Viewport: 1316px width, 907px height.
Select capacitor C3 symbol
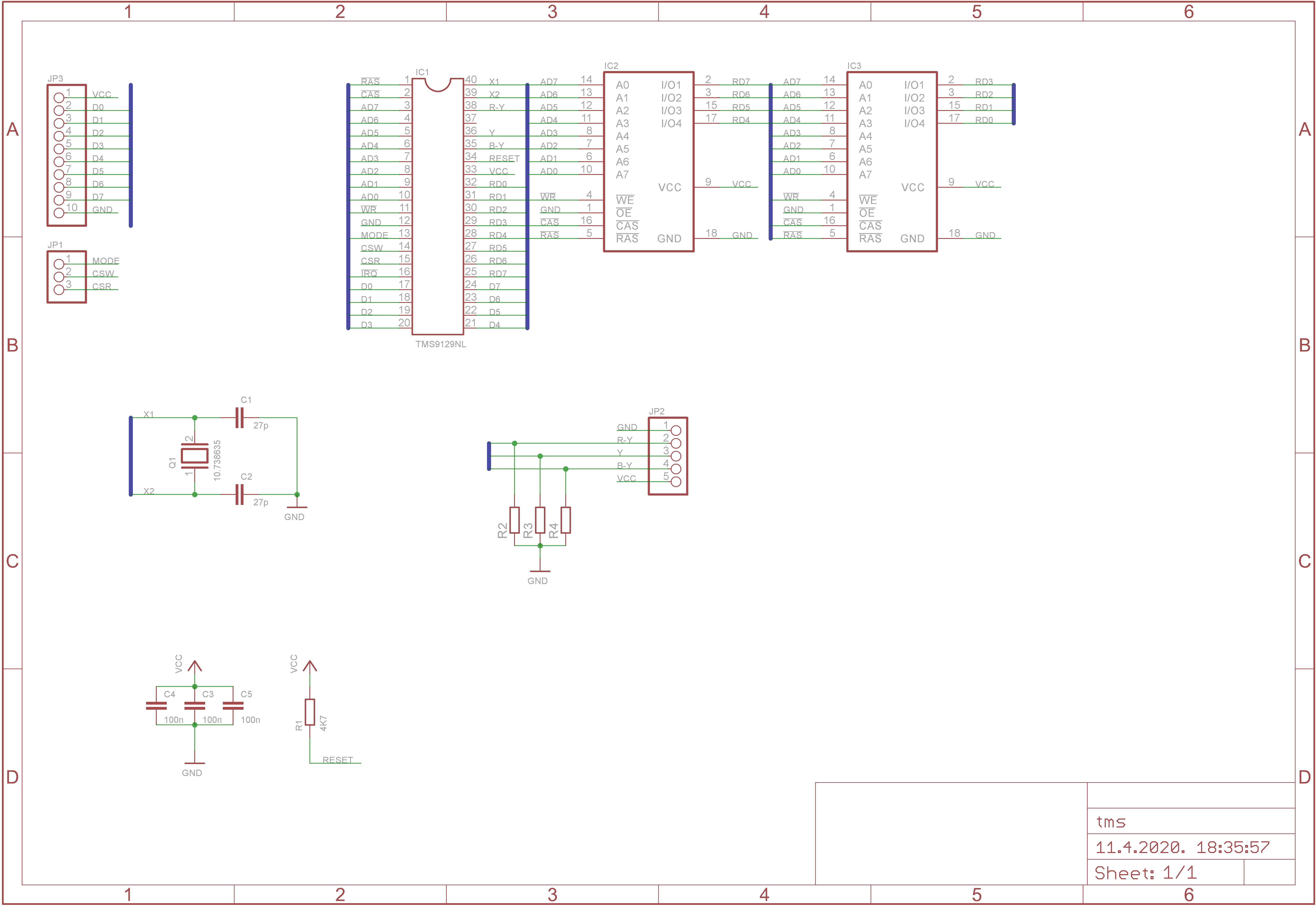(195, 706)
